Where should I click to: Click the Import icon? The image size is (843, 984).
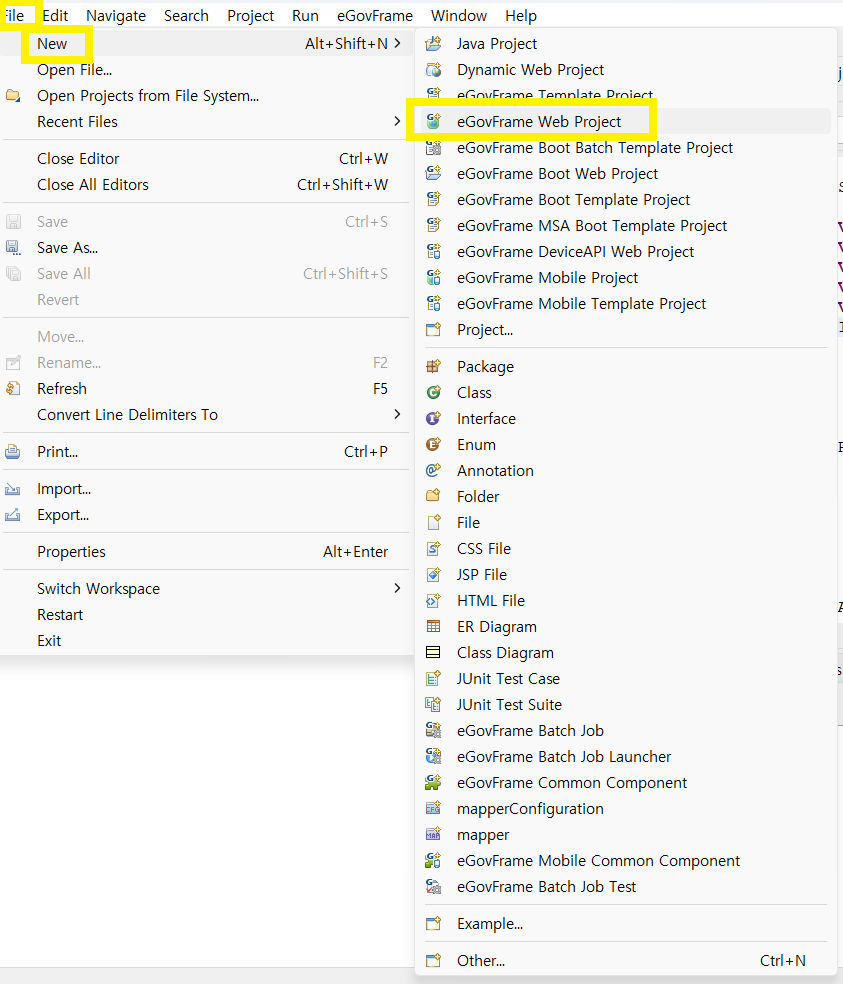point(13,489)
